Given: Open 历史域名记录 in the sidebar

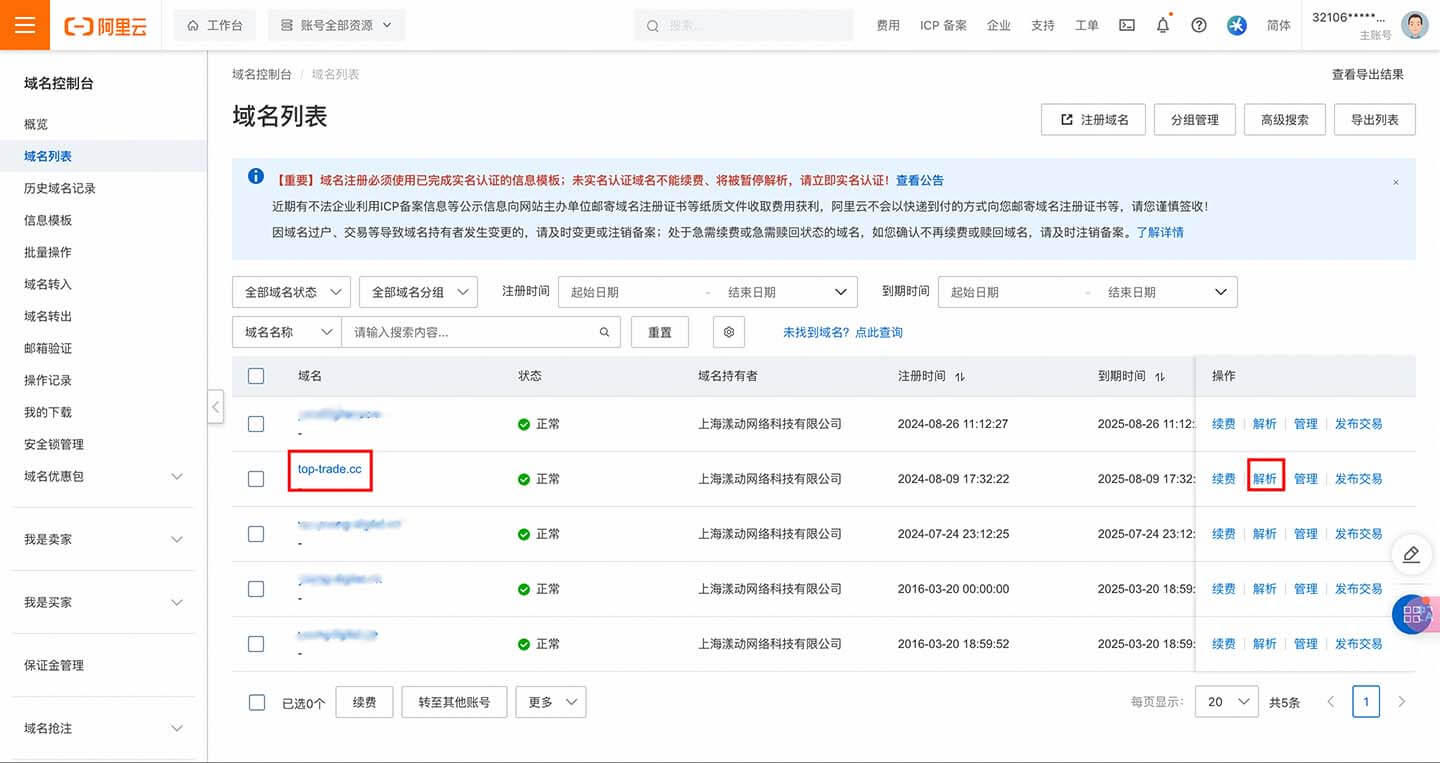Looking at the screenshot, I should point(60,188).
